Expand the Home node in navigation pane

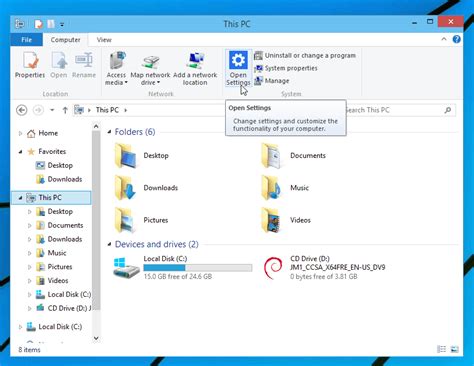[20, 133]
